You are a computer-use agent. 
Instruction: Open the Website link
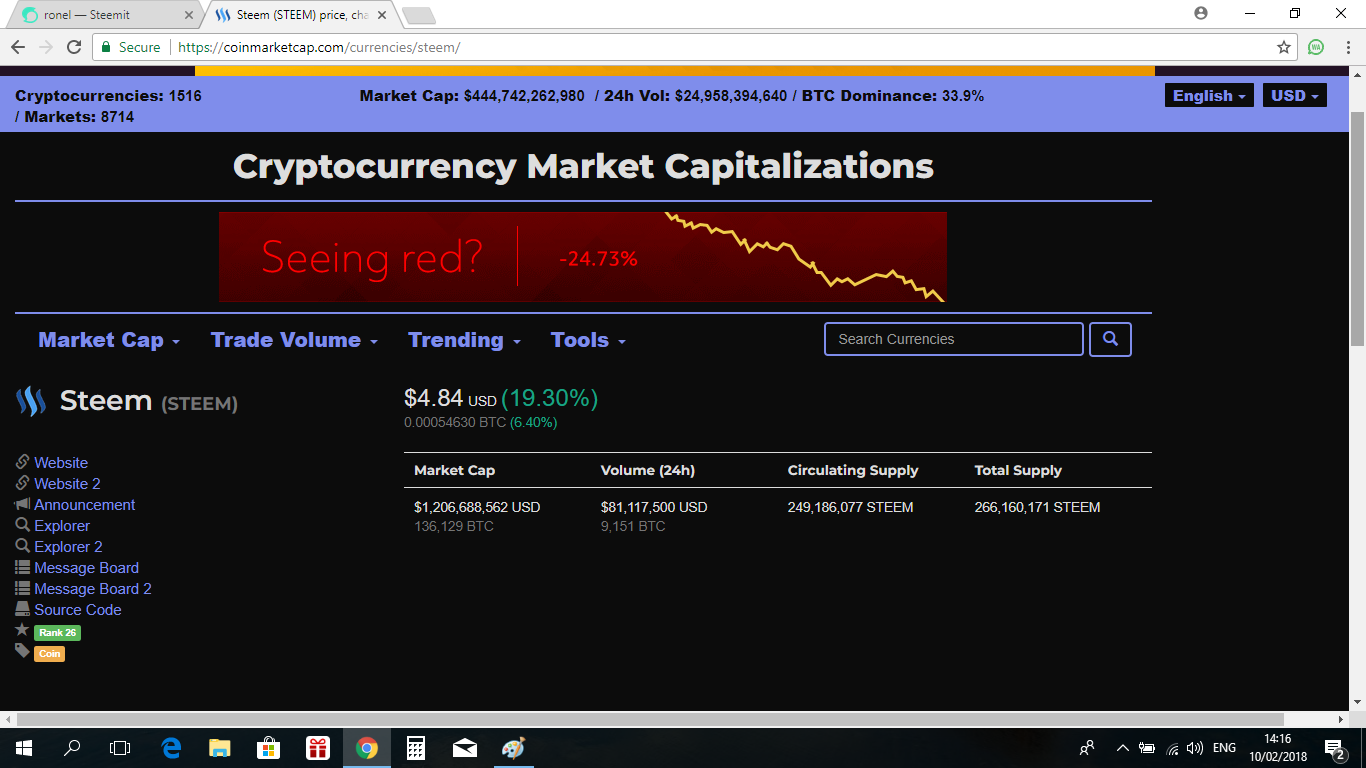click(x=61, y=463)
